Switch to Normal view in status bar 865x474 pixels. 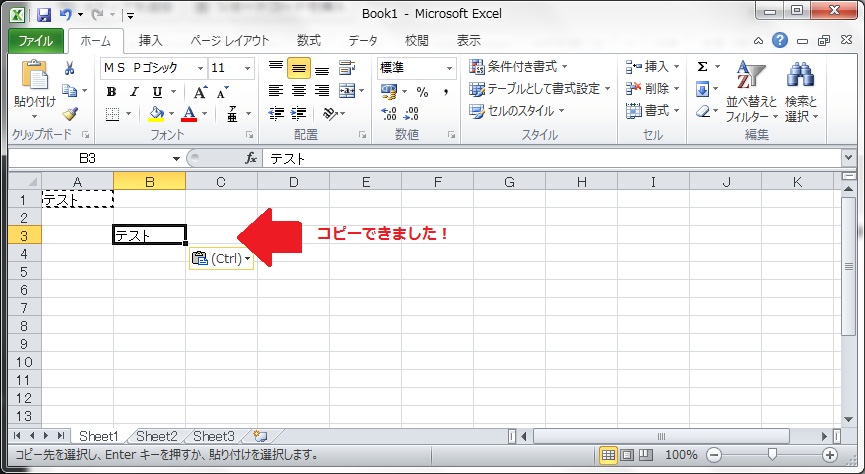click(608, 455)
